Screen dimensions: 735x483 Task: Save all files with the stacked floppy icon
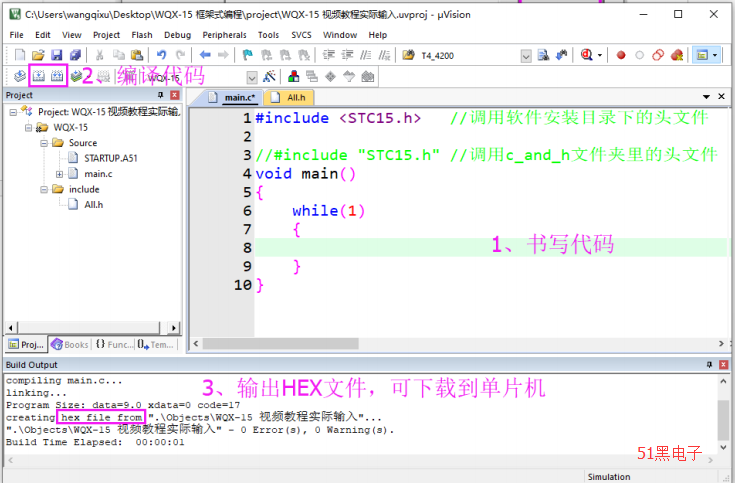[x=75, y=55]
